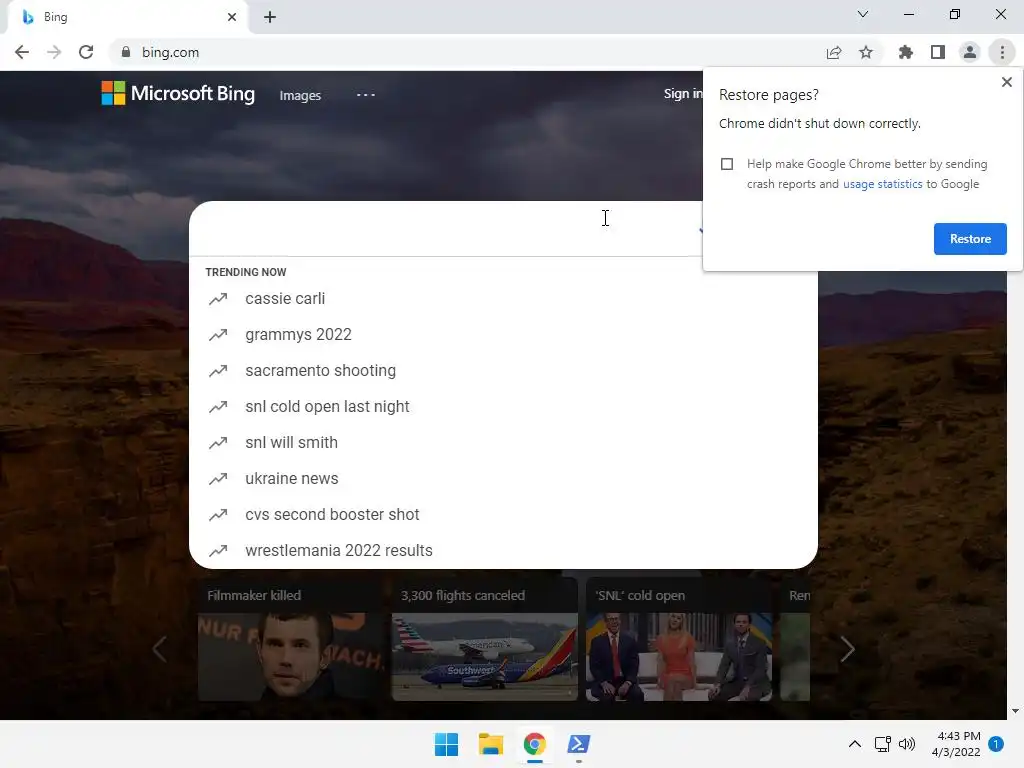Screen dimensions: 1024x768
Task: Open the Windows Start menu
Action: 447,744
